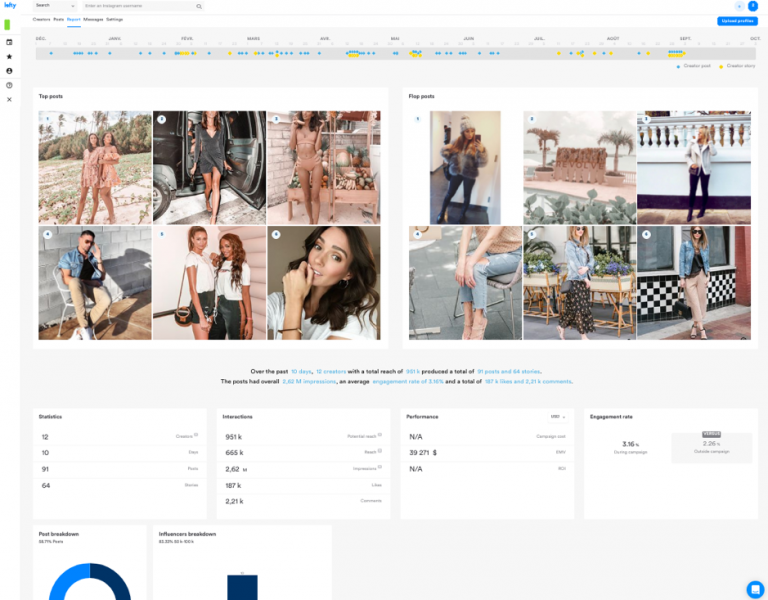Click 'engagement rate of 3.16%' link
The height and width of the screenshot is (600, 768).
[x=408, y=381]
